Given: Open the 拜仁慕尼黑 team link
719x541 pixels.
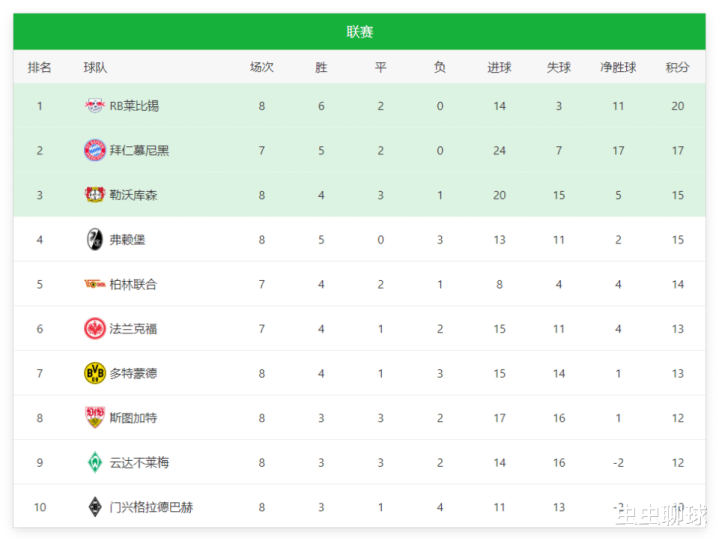Looking at the screenshot, I should click(x=139, y=150).
